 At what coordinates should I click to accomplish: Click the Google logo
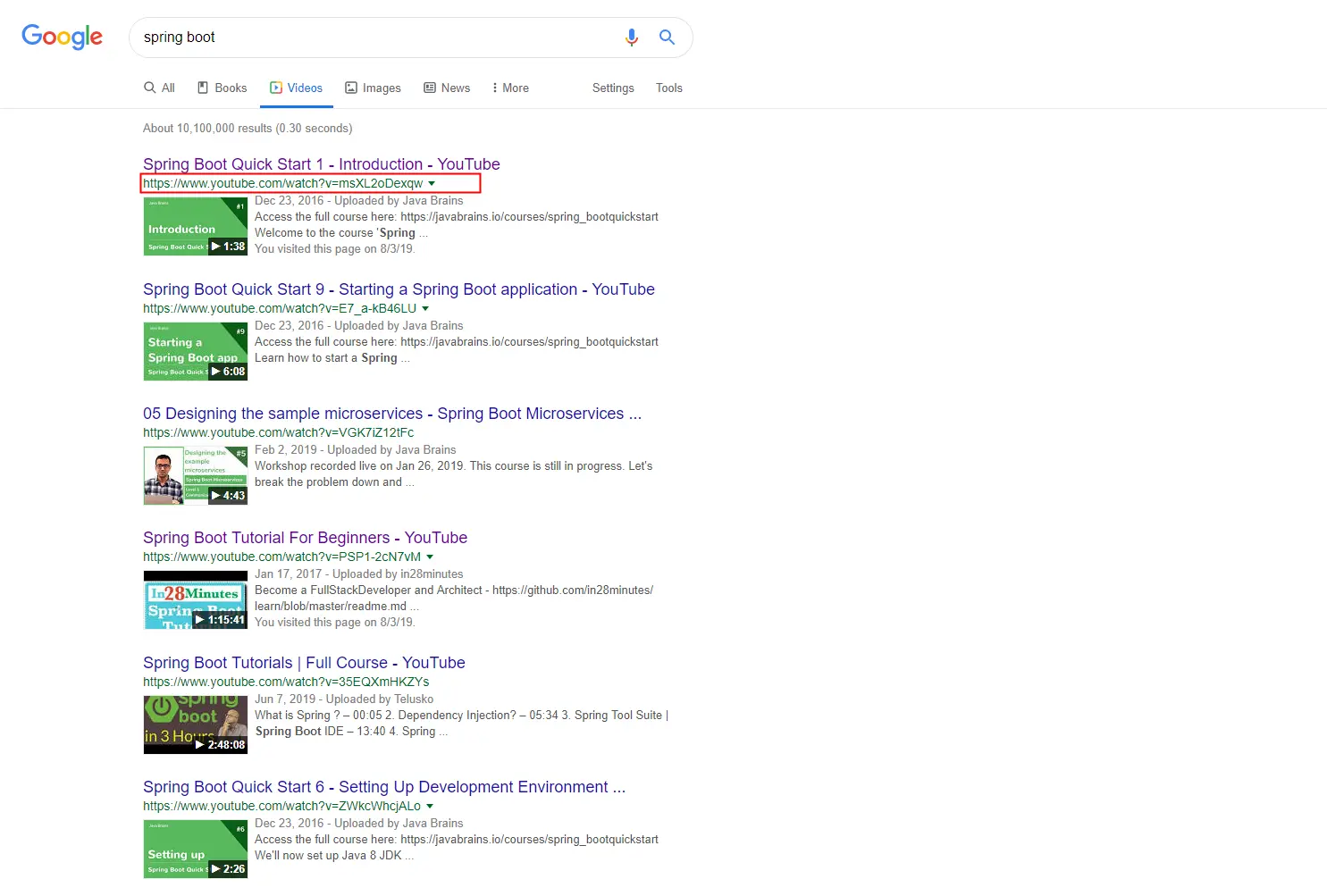(62, 37)
